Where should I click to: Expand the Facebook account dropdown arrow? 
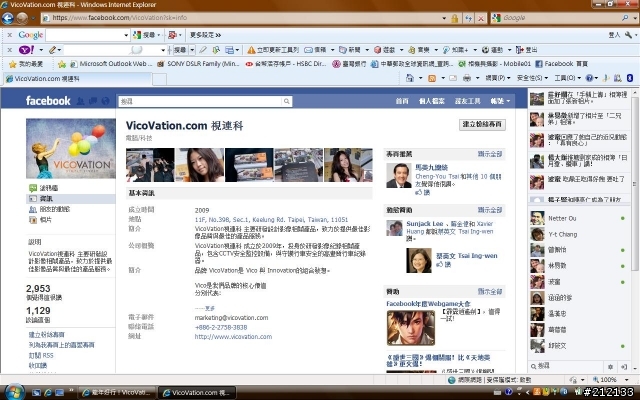coord(508,101)
